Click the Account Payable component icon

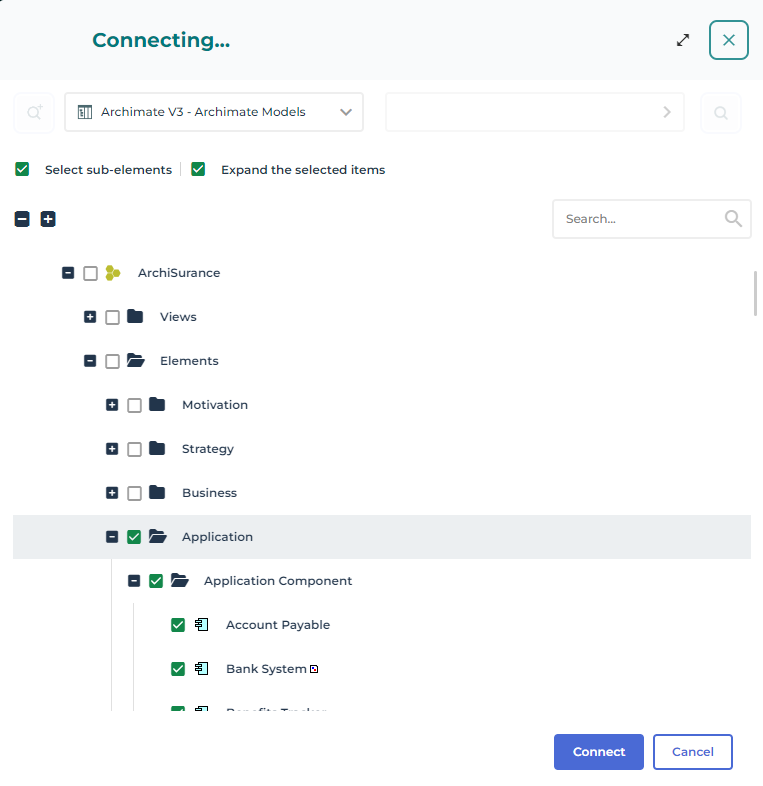coord(201,625)
